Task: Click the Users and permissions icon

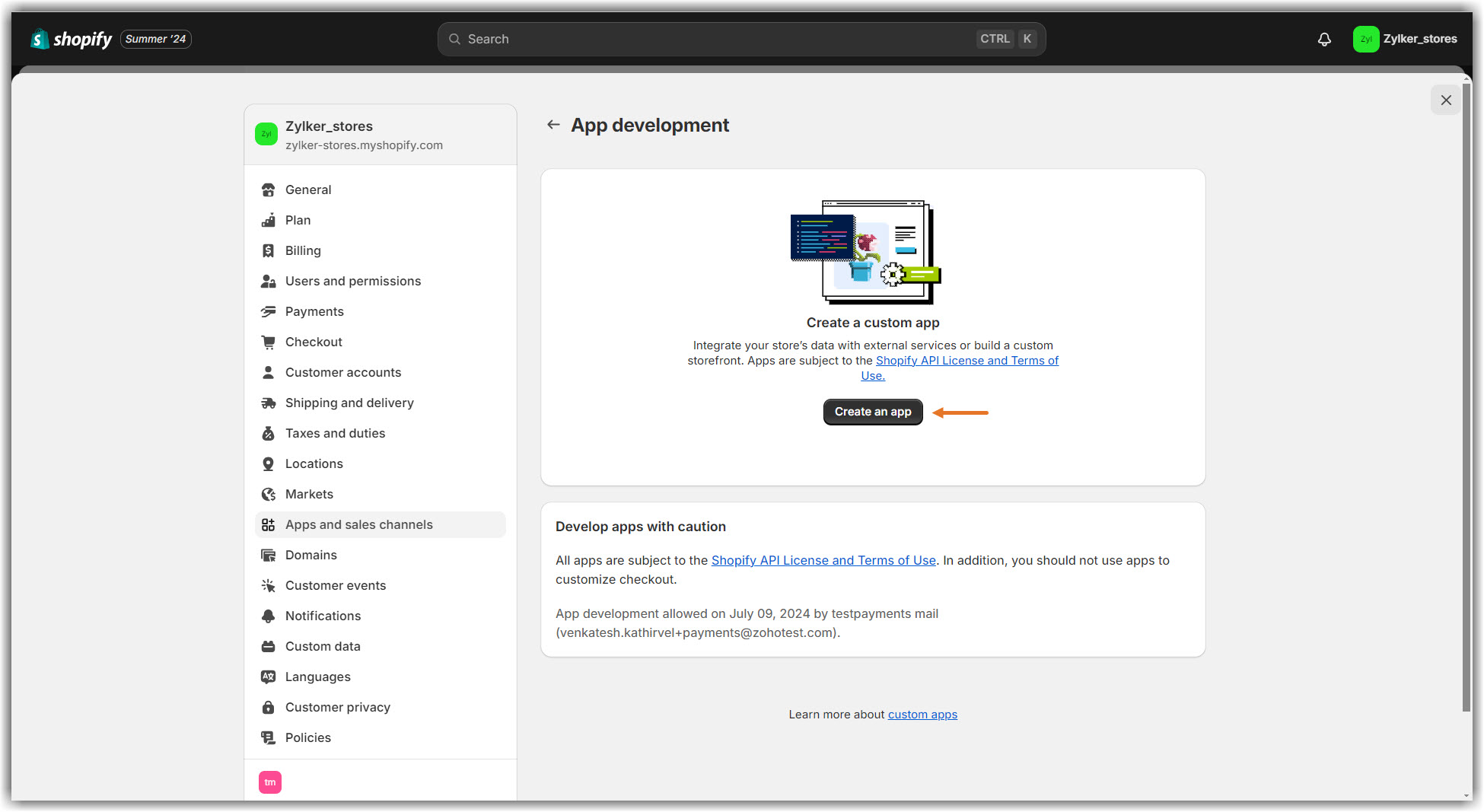Action: 268,281
